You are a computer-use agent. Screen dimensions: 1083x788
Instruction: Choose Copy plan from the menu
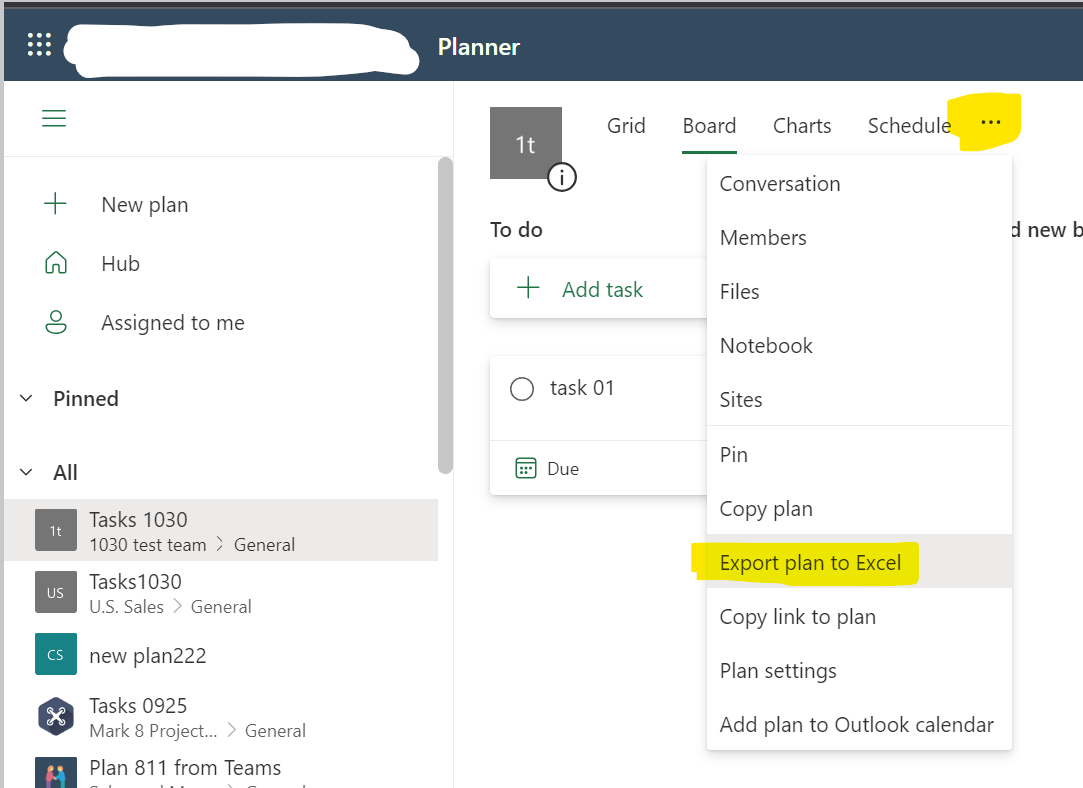coord(766,509)
